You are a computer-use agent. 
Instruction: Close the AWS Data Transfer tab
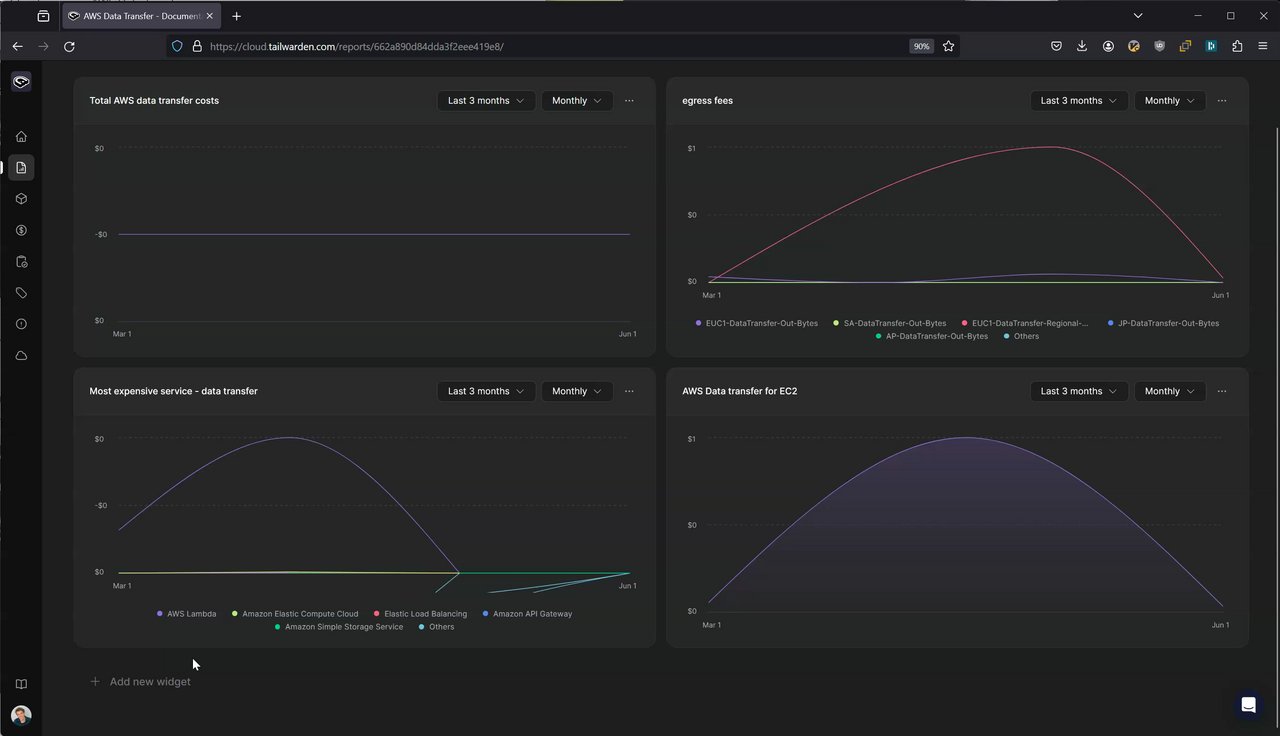209,16
